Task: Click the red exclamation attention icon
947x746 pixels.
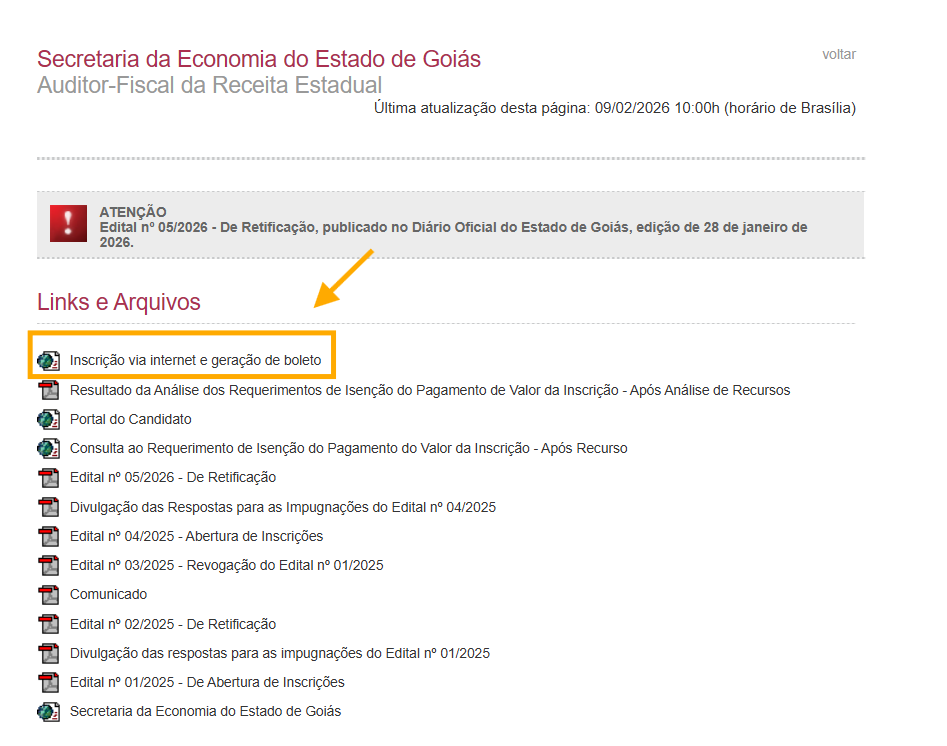Action: click(x=69, y=223)
